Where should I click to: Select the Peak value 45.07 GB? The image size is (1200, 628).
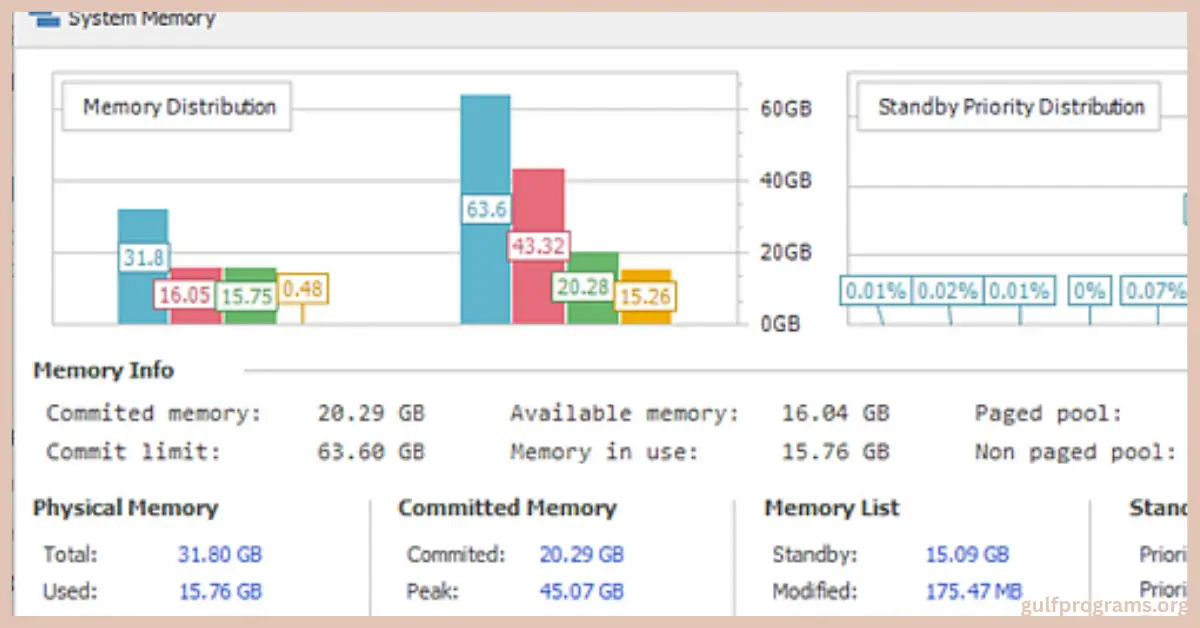coord(581,591)
